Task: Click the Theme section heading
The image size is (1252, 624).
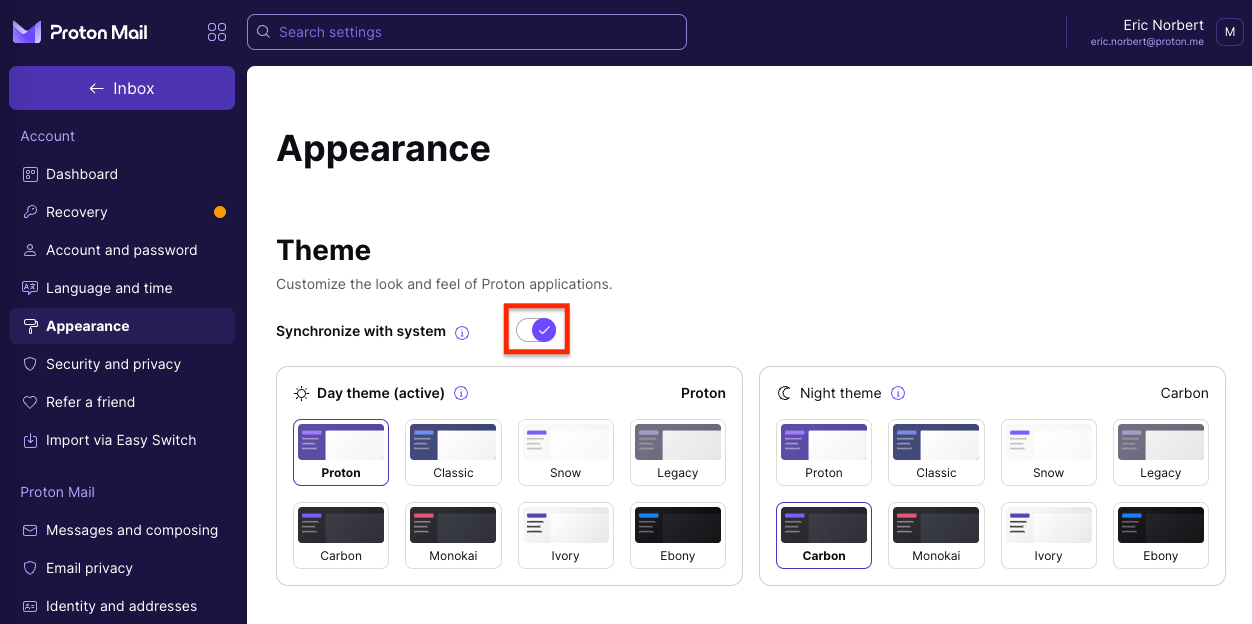Action: pos(323,250)
